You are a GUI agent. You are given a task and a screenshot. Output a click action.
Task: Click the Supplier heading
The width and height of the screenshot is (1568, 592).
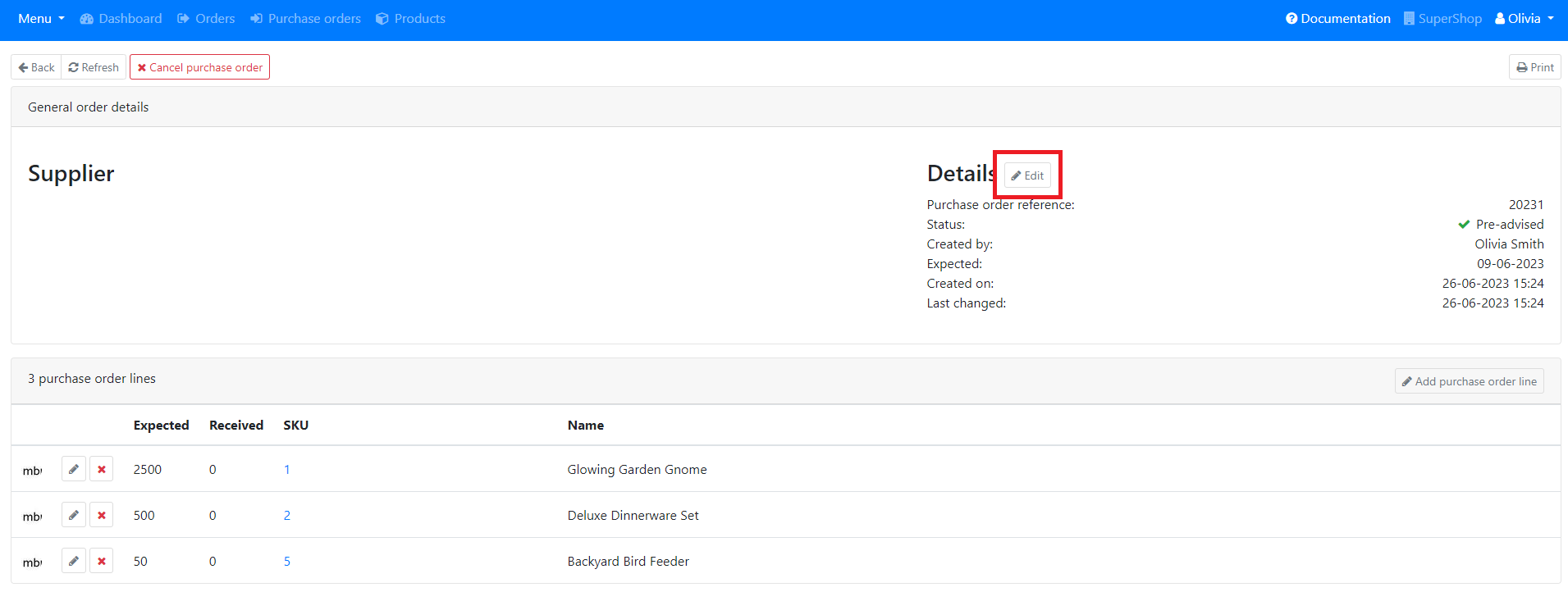pos(71,174)
